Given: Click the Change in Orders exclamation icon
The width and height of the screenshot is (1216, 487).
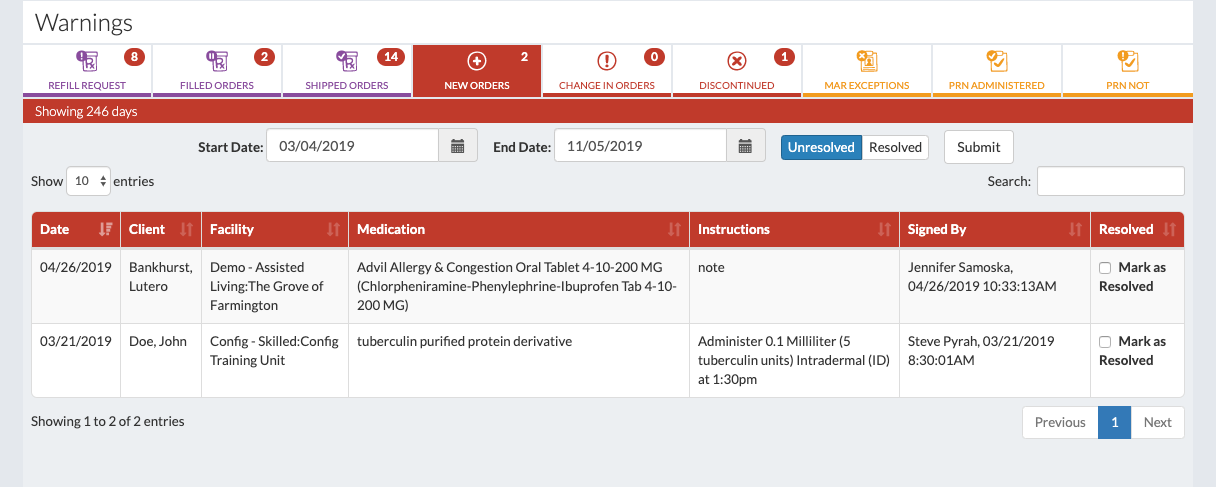Looking at the screenshot, I should coord(606,62).
